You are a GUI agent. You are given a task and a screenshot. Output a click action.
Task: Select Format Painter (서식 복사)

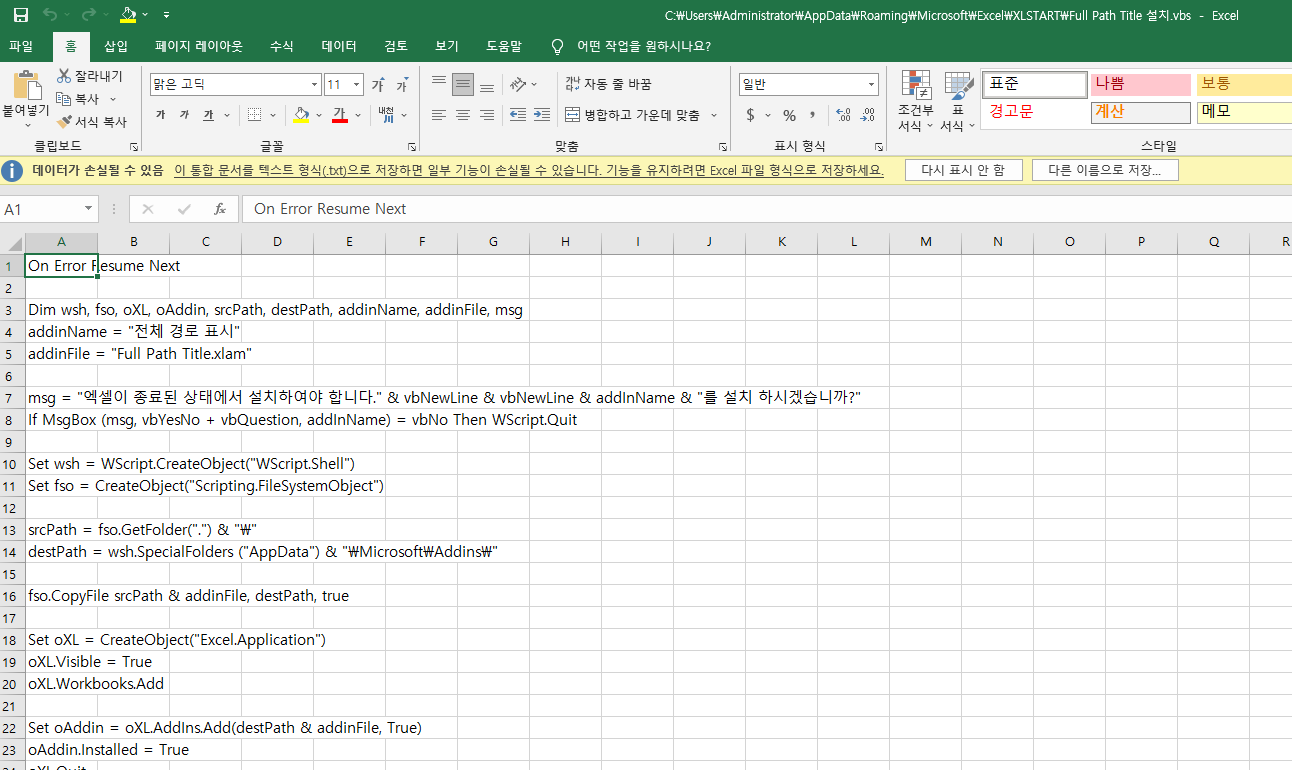click(x=92, y=122)
